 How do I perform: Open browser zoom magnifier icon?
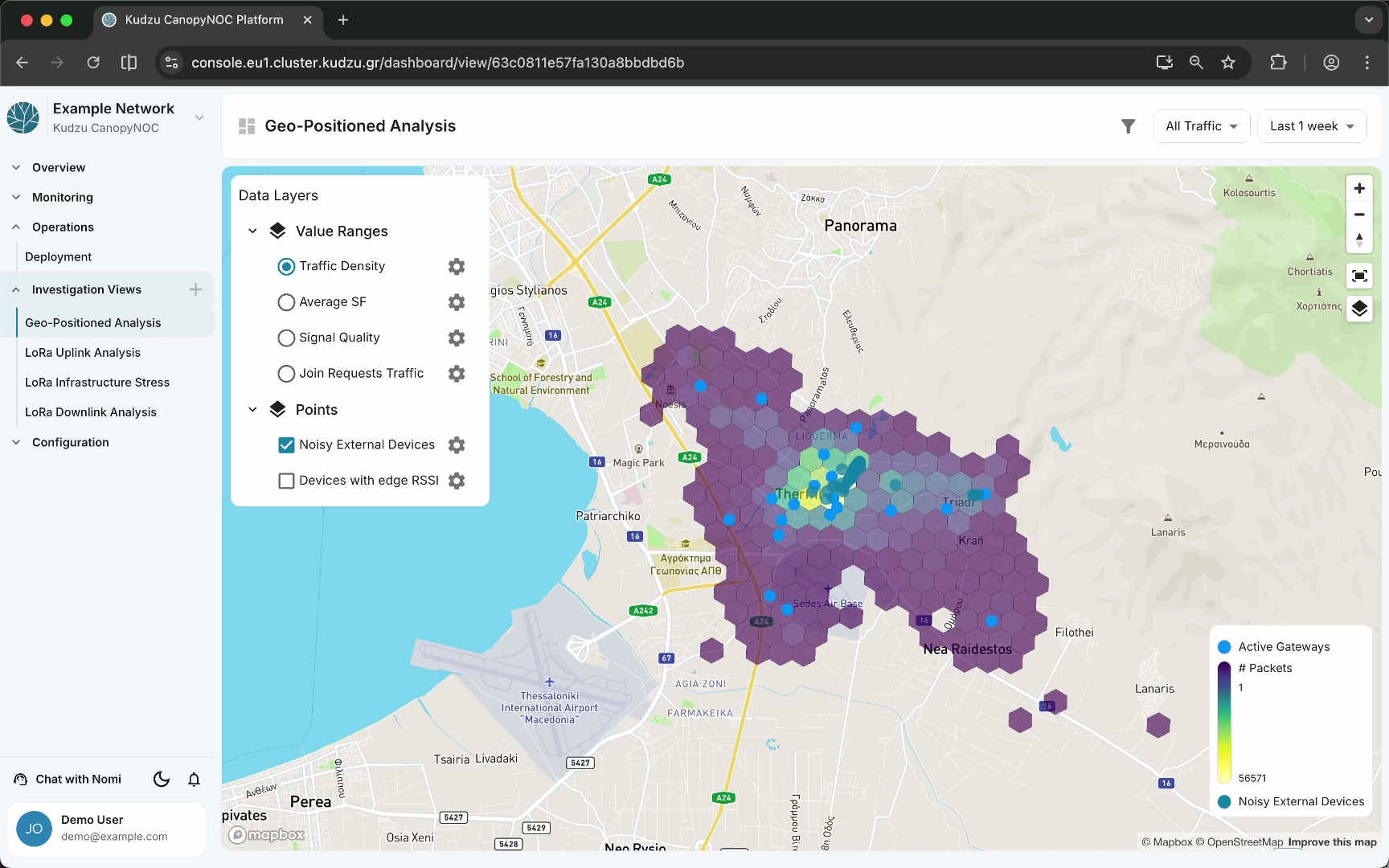pos(1196,63)
